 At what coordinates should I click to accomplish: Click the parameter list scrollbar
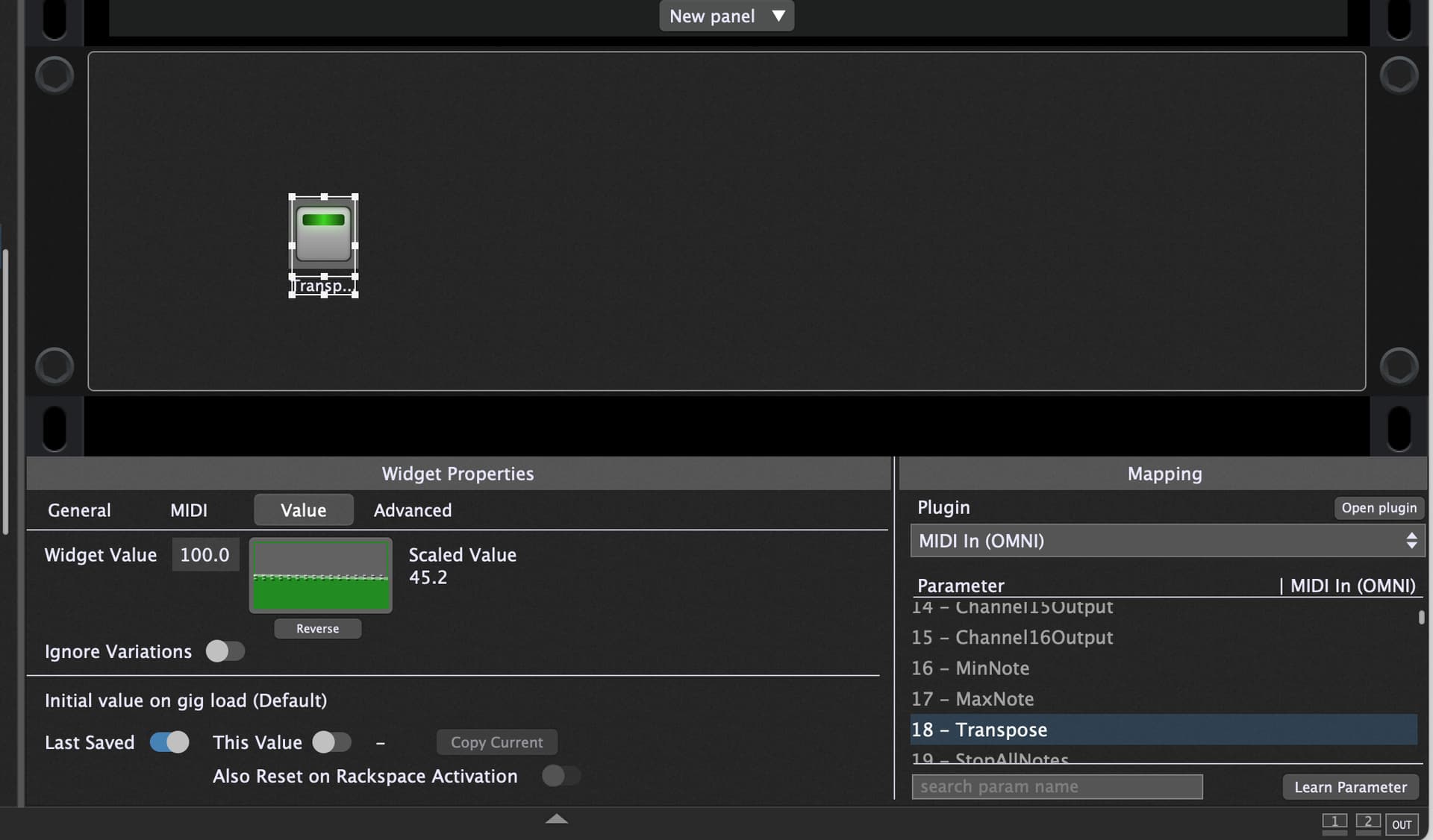1421,618
